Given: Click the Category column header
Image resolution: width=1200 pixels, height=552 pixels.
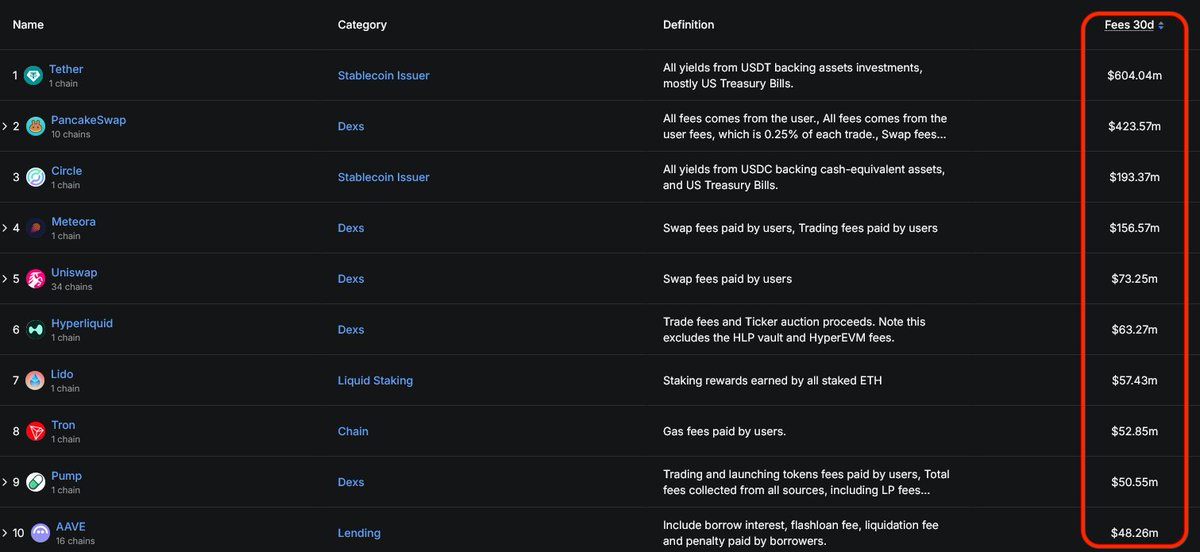Looking at the screenshot, I should [362, 25].
